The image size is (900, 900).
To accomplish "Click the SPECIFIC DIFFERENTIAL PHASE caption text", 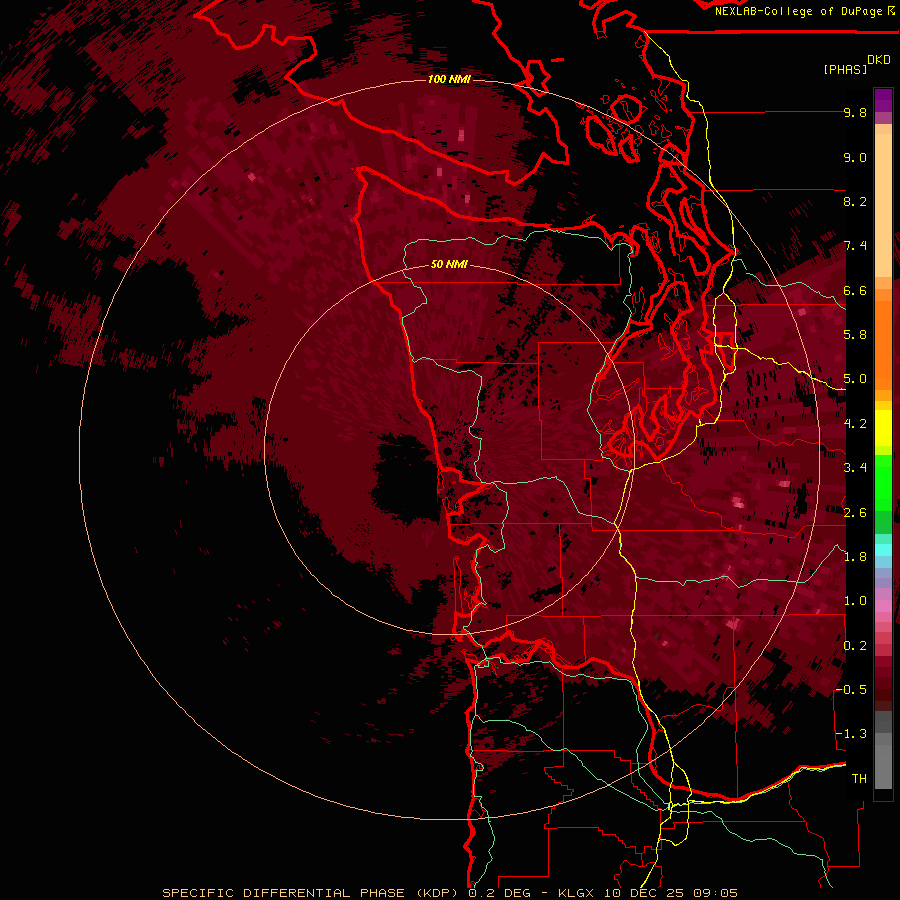I will coord(282,893).
